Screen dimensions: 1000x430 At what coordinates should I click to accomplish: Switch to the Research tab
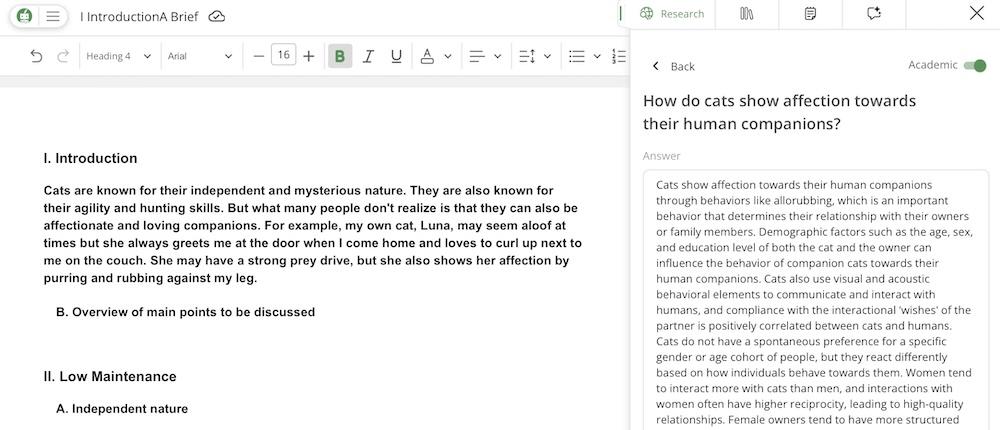coord(672,14)
